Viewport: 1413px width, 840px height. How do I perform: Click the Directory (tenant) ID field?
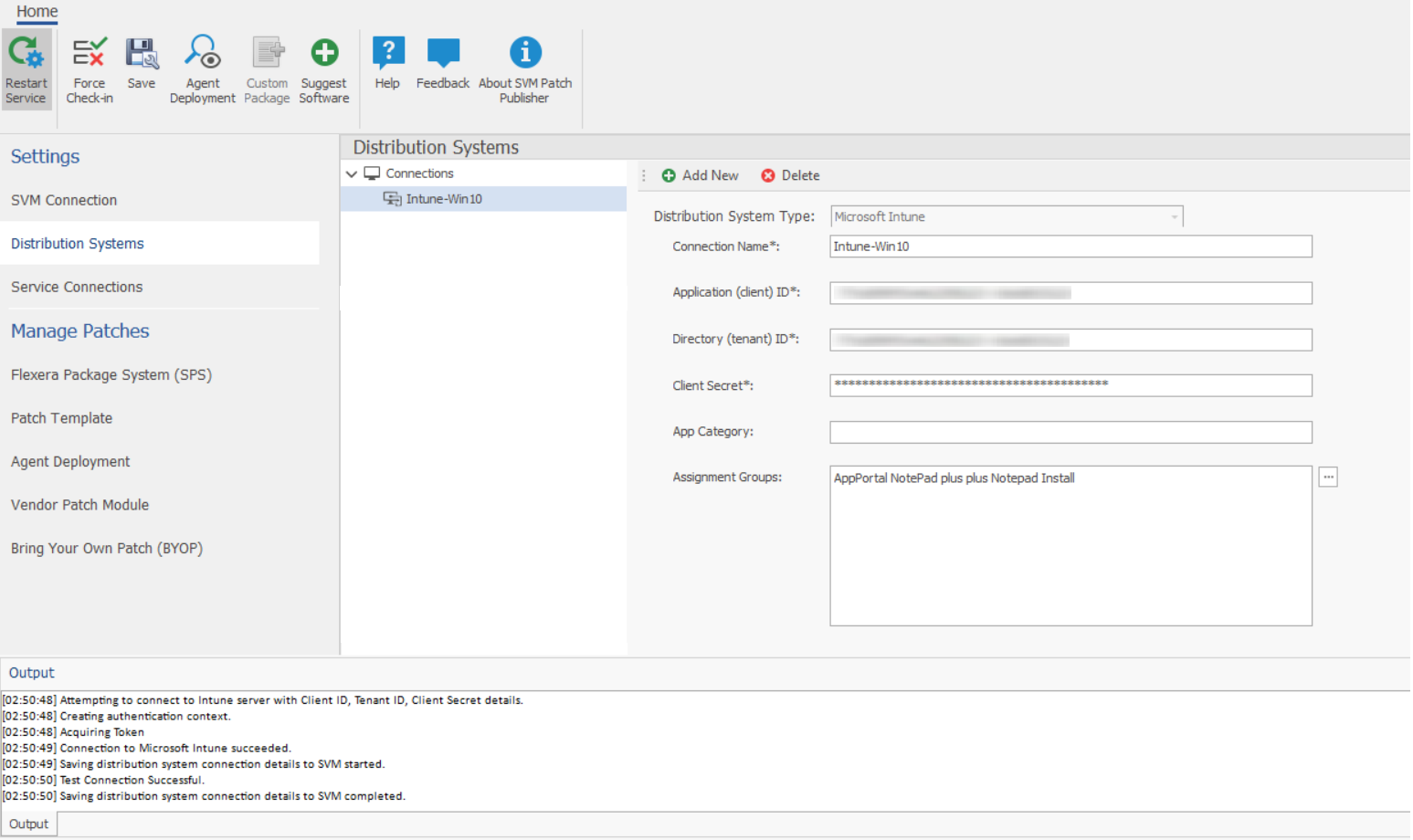pos(1070,340)
